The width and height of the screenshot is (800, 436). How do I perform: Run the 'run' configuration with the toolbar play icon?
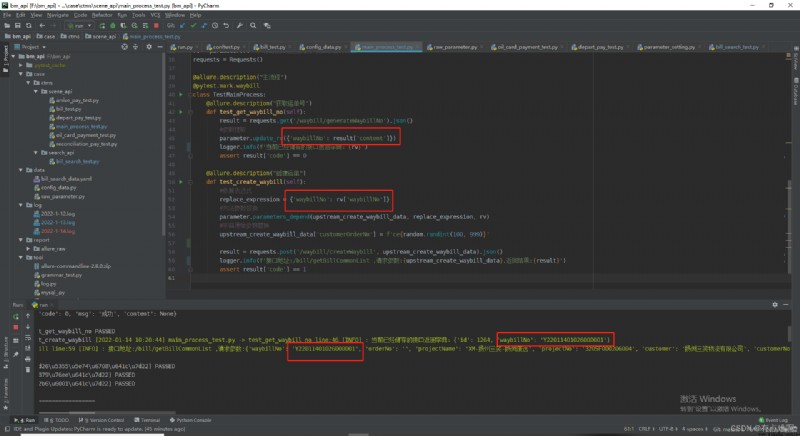(x=102, y=25)
